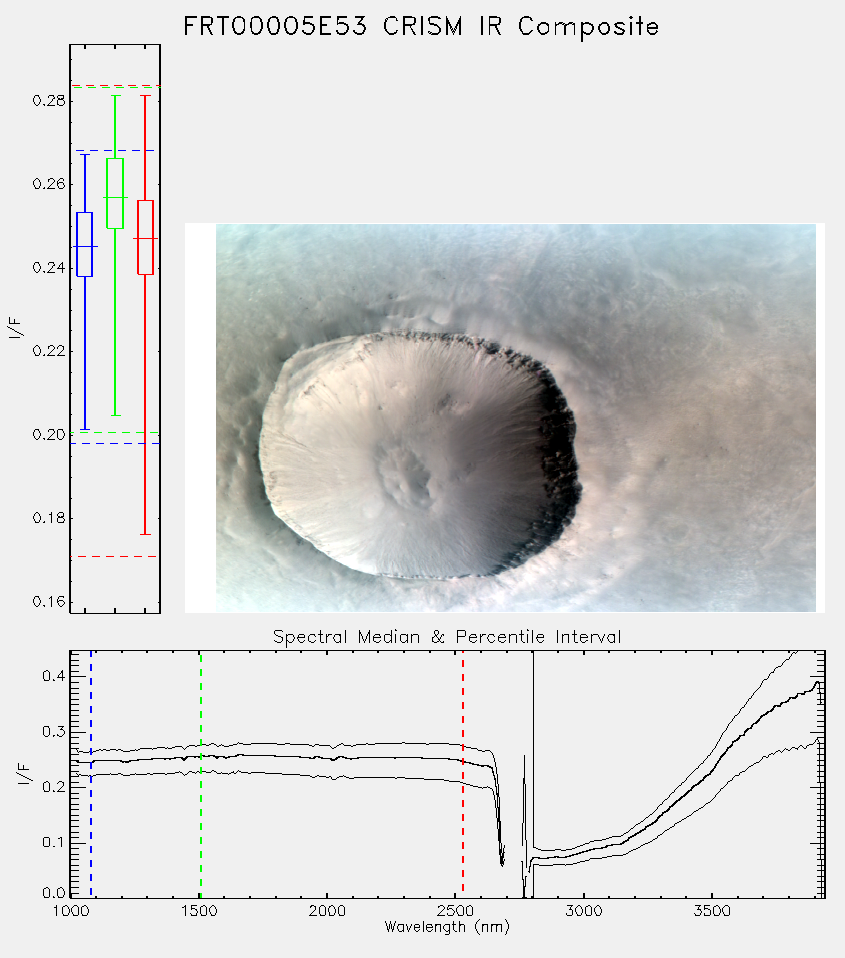Screen dimensions: 845x958
Task: Select the red box plot box
Action: coord(145,237)
